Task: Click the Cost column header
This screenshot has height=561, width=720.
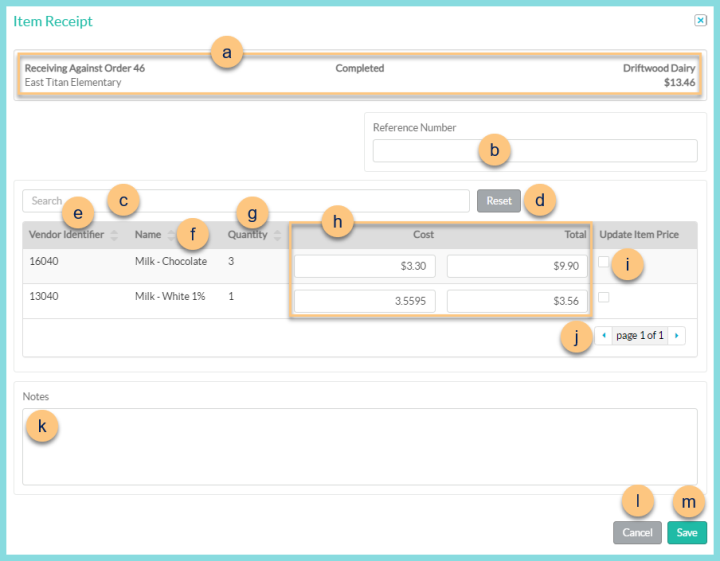Action: pos(423,235)
